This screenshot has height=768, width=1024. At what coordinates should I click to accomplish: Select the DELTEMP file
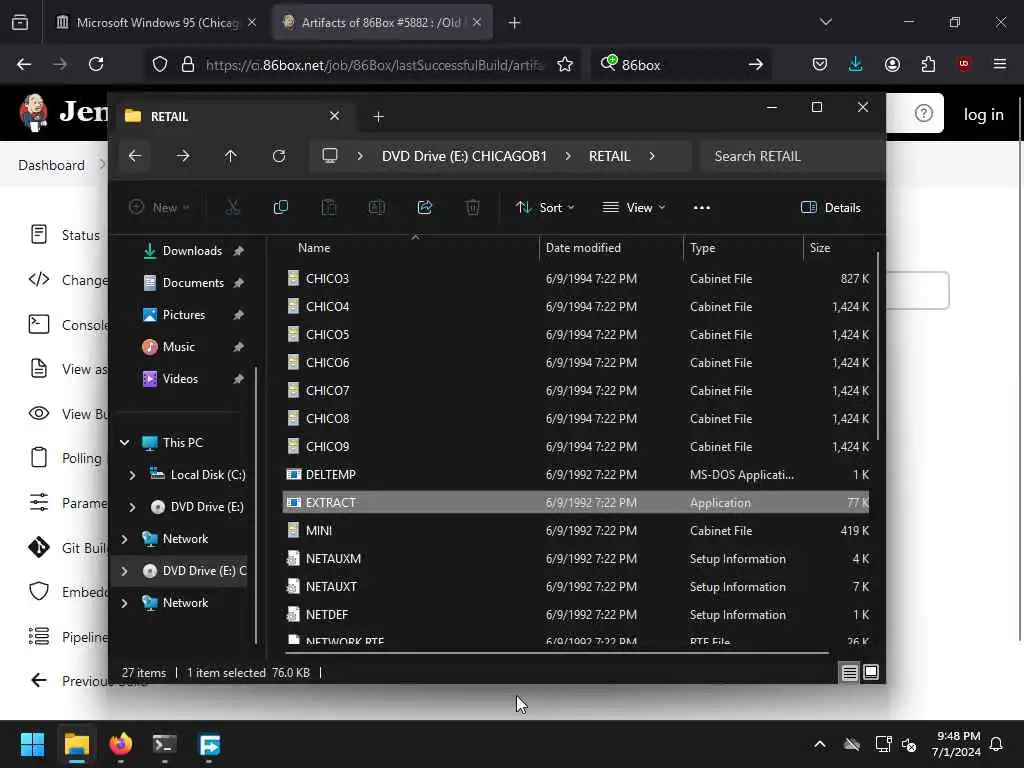575,474
